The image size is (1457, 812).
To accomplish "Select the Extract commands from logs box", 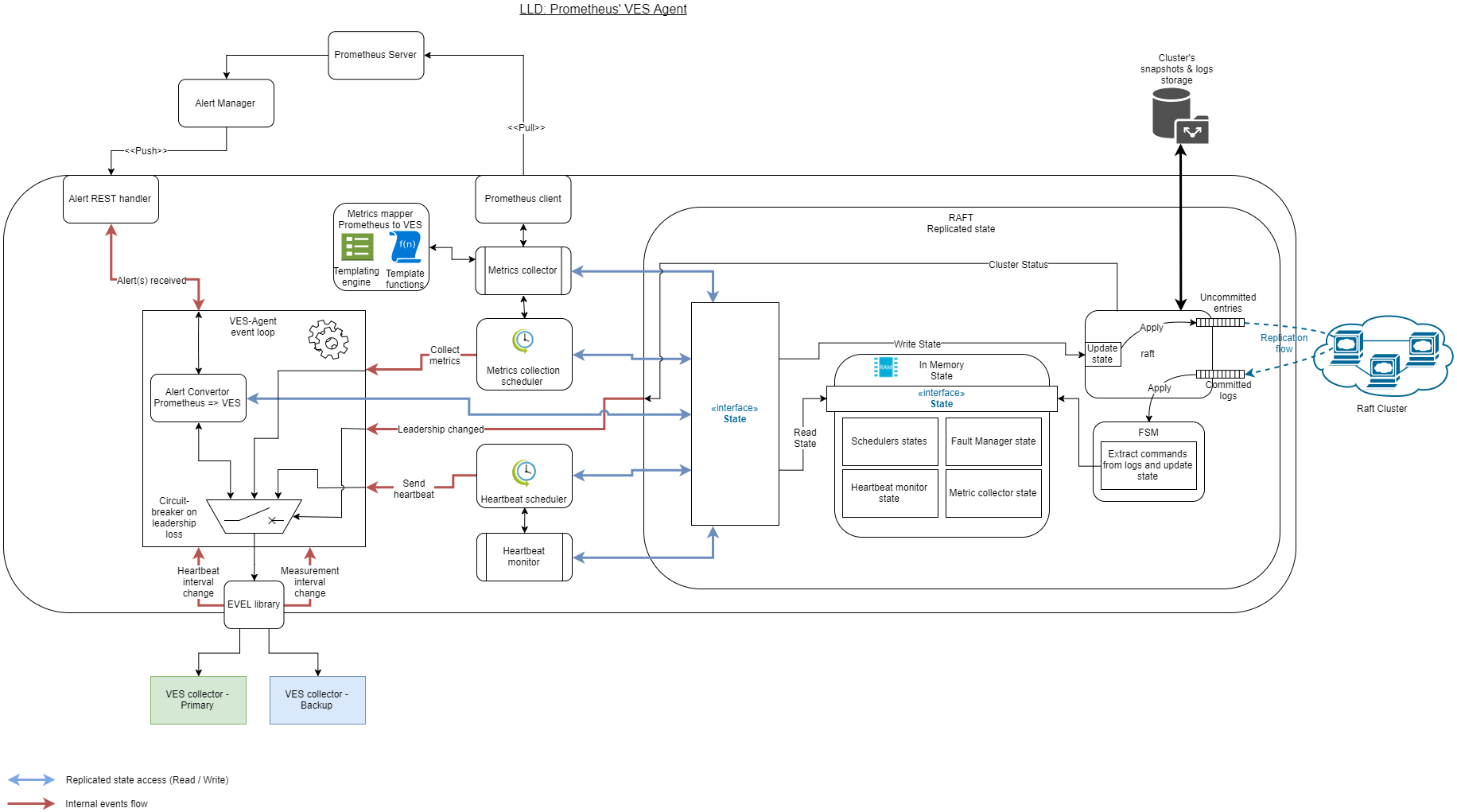I will (1148, 465).
